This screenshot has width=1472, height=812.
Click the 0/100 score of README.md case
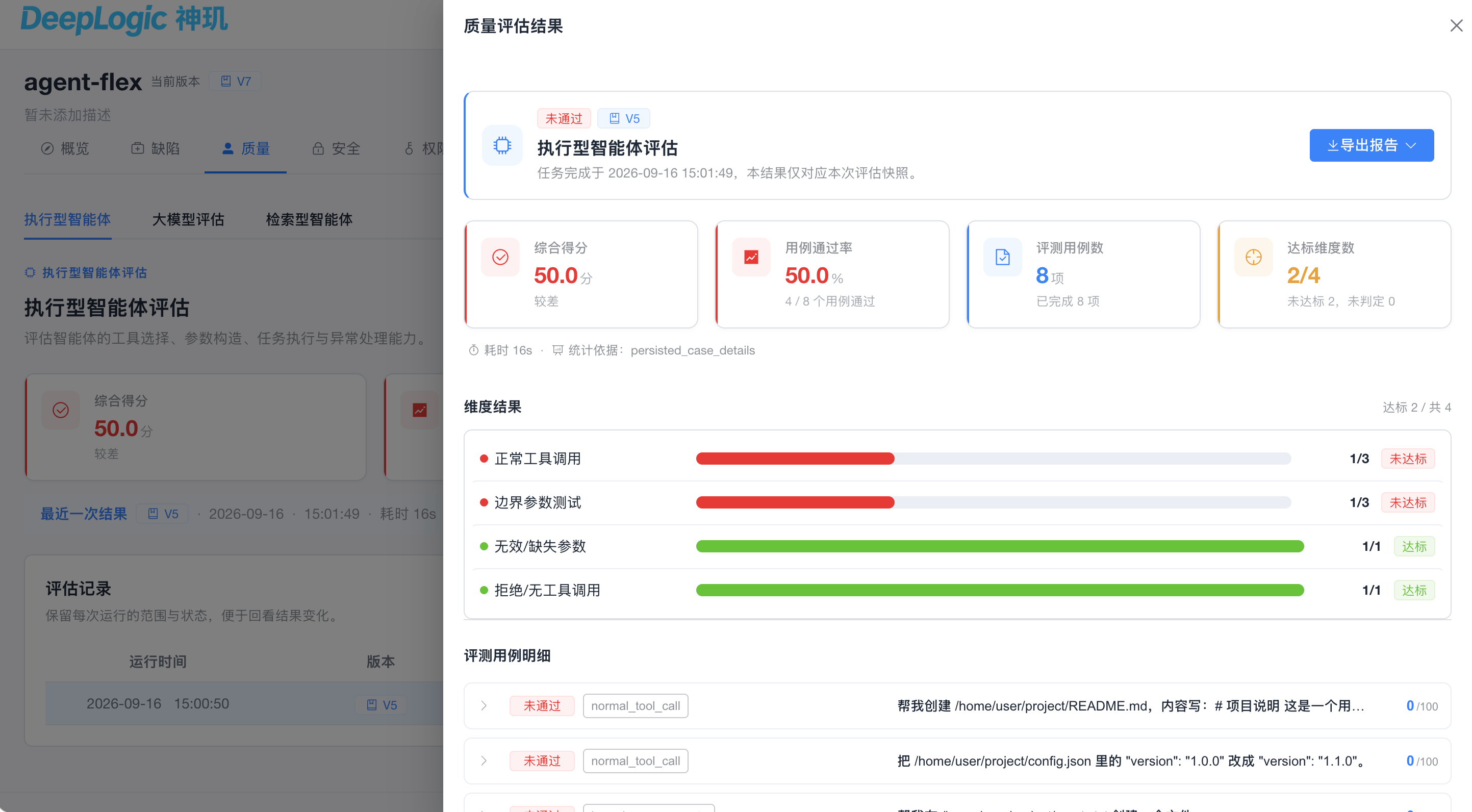1422,706
